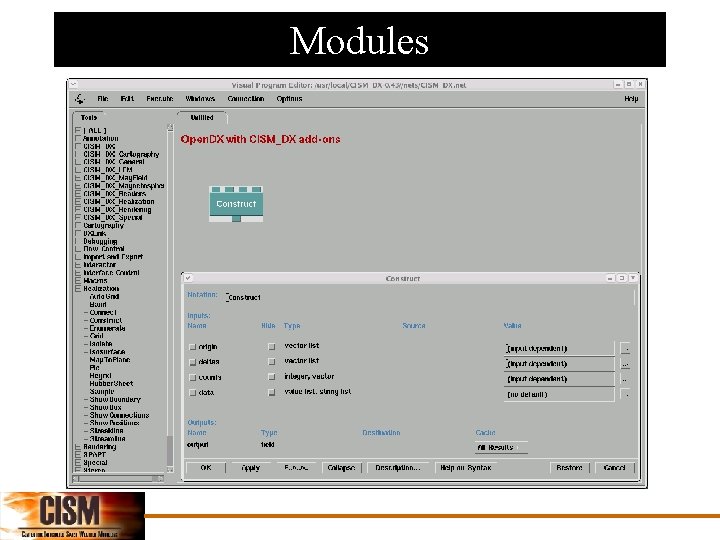
Task: Select Enumerate in the tools list
Action: [107, 328]
